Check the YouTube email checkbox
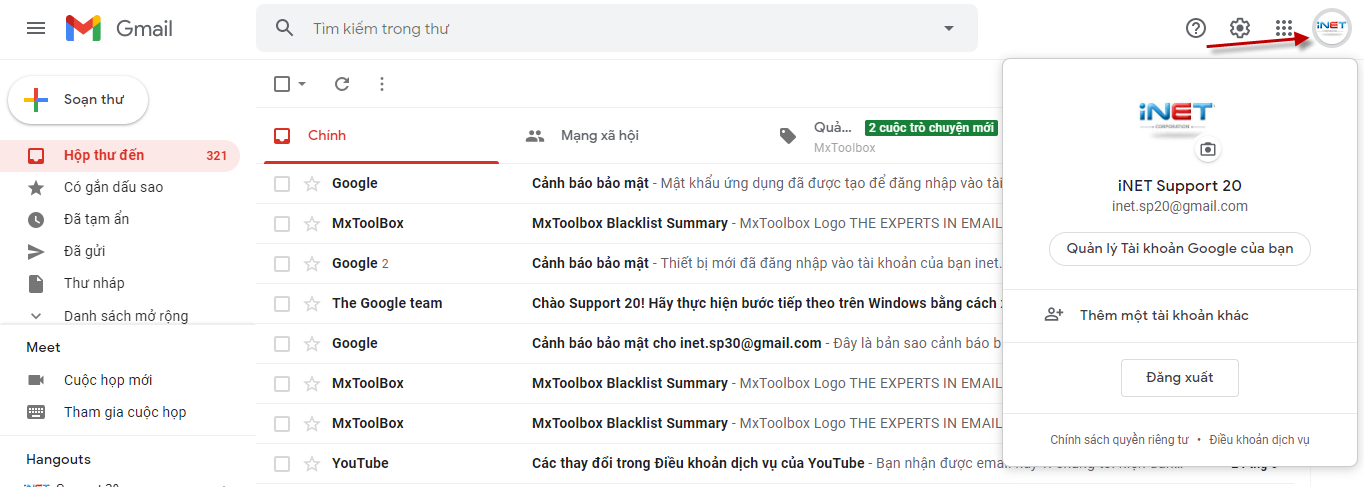 (x=282, y=464)
